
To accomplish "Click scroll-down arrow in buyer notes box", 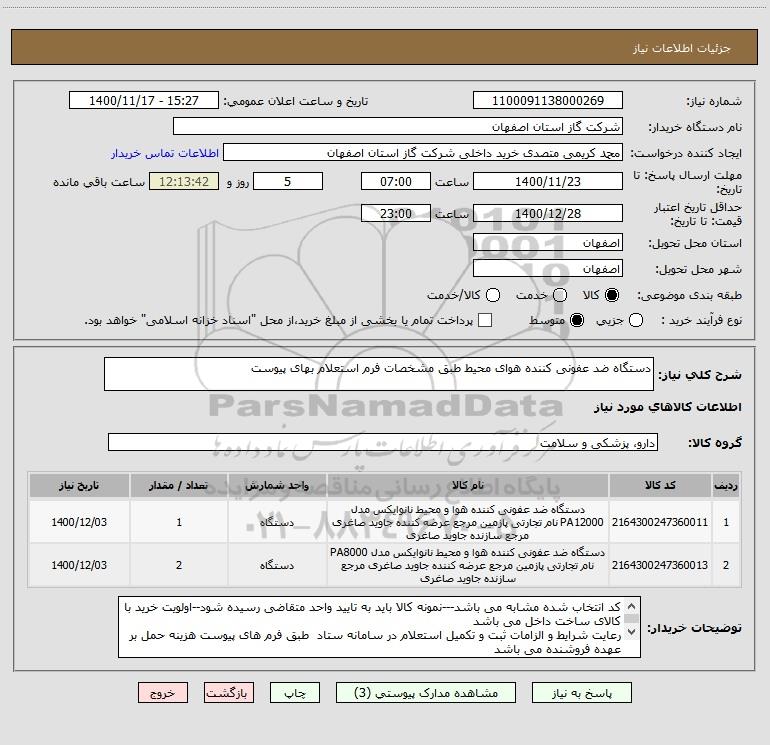I will (632, 632).
